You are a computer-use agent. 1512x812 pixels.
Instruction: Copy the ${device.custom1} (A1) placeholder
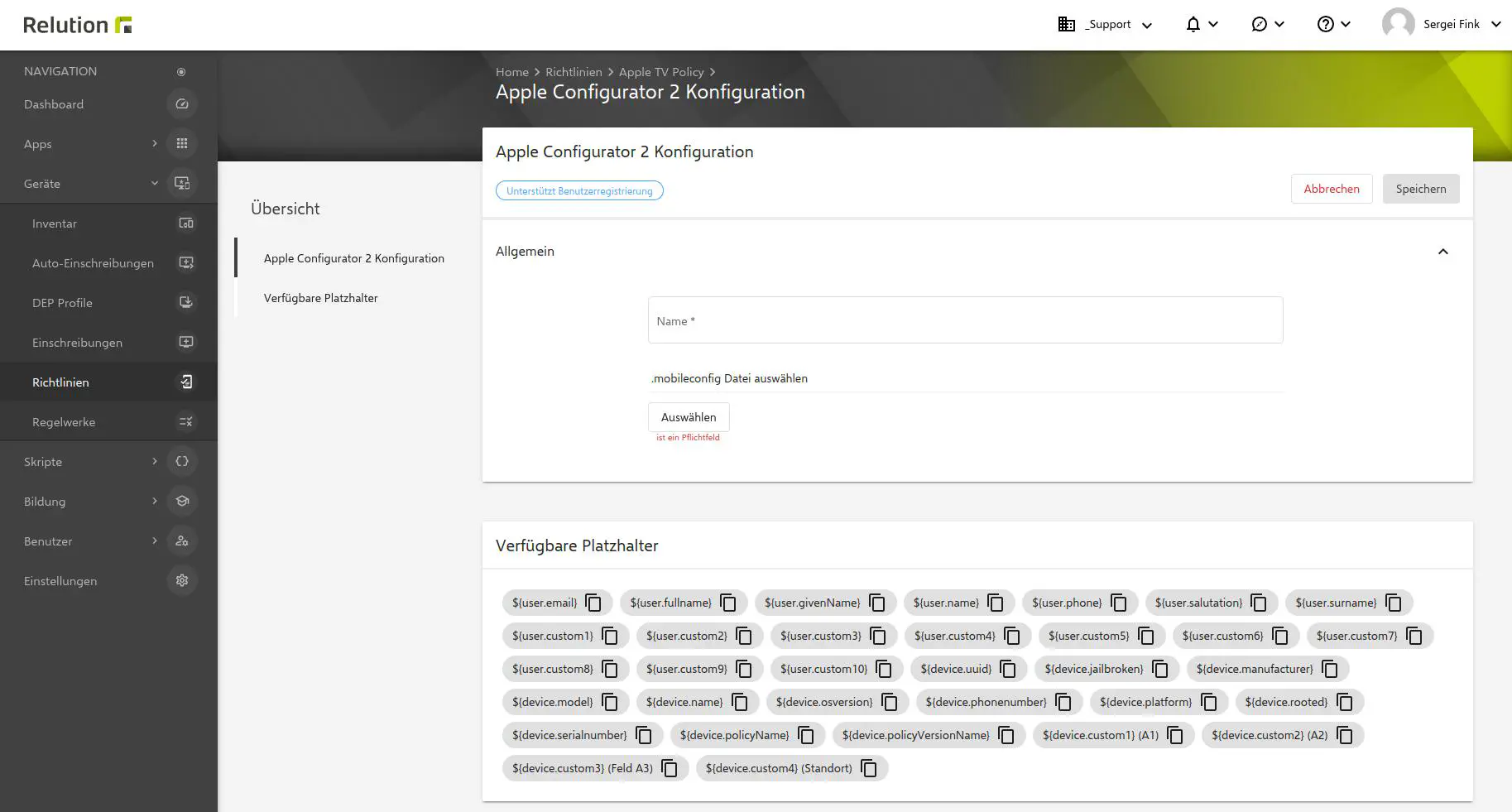click(x=1175, y=735)
